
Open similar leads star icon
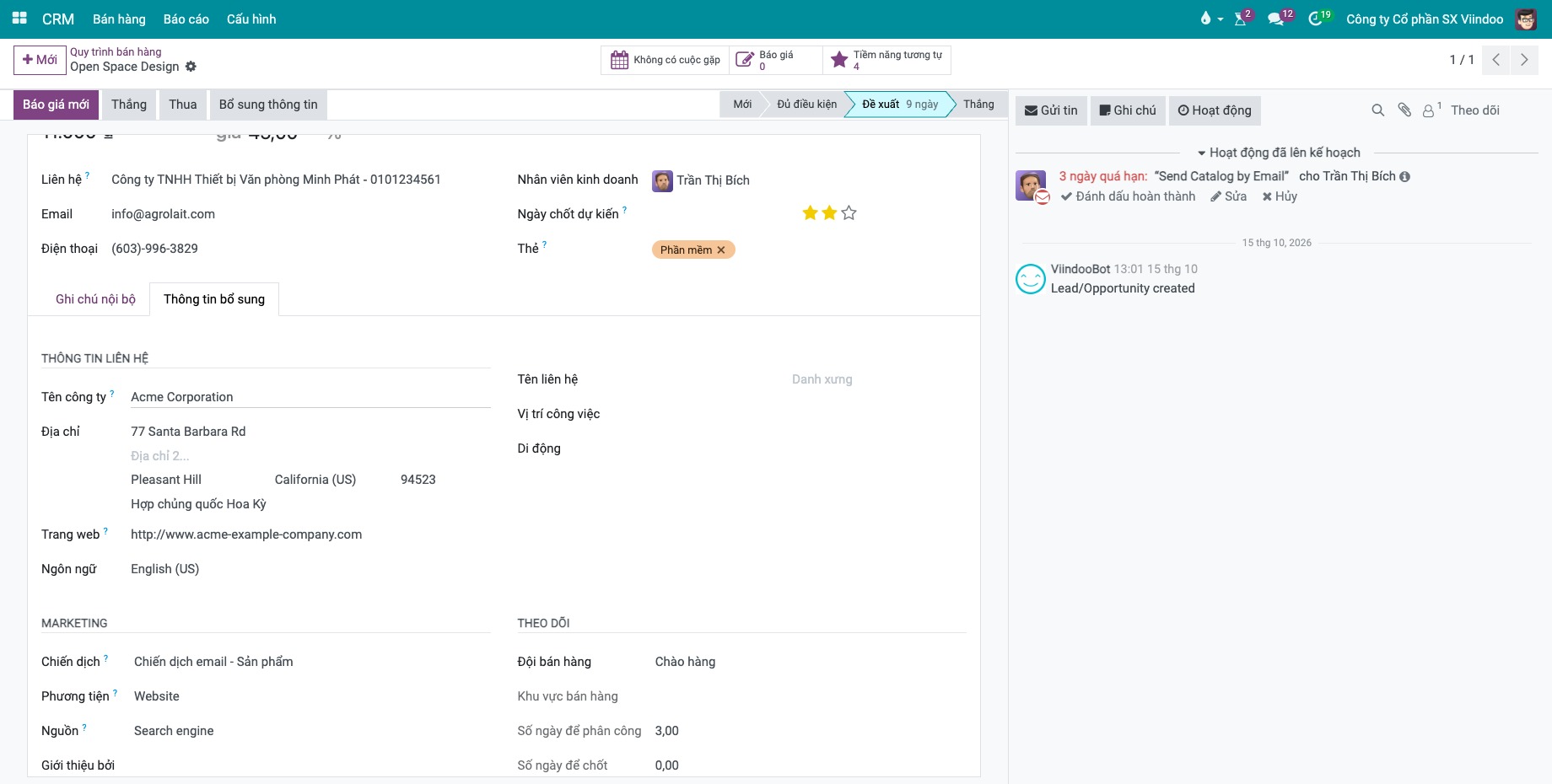tap(839, 60)
